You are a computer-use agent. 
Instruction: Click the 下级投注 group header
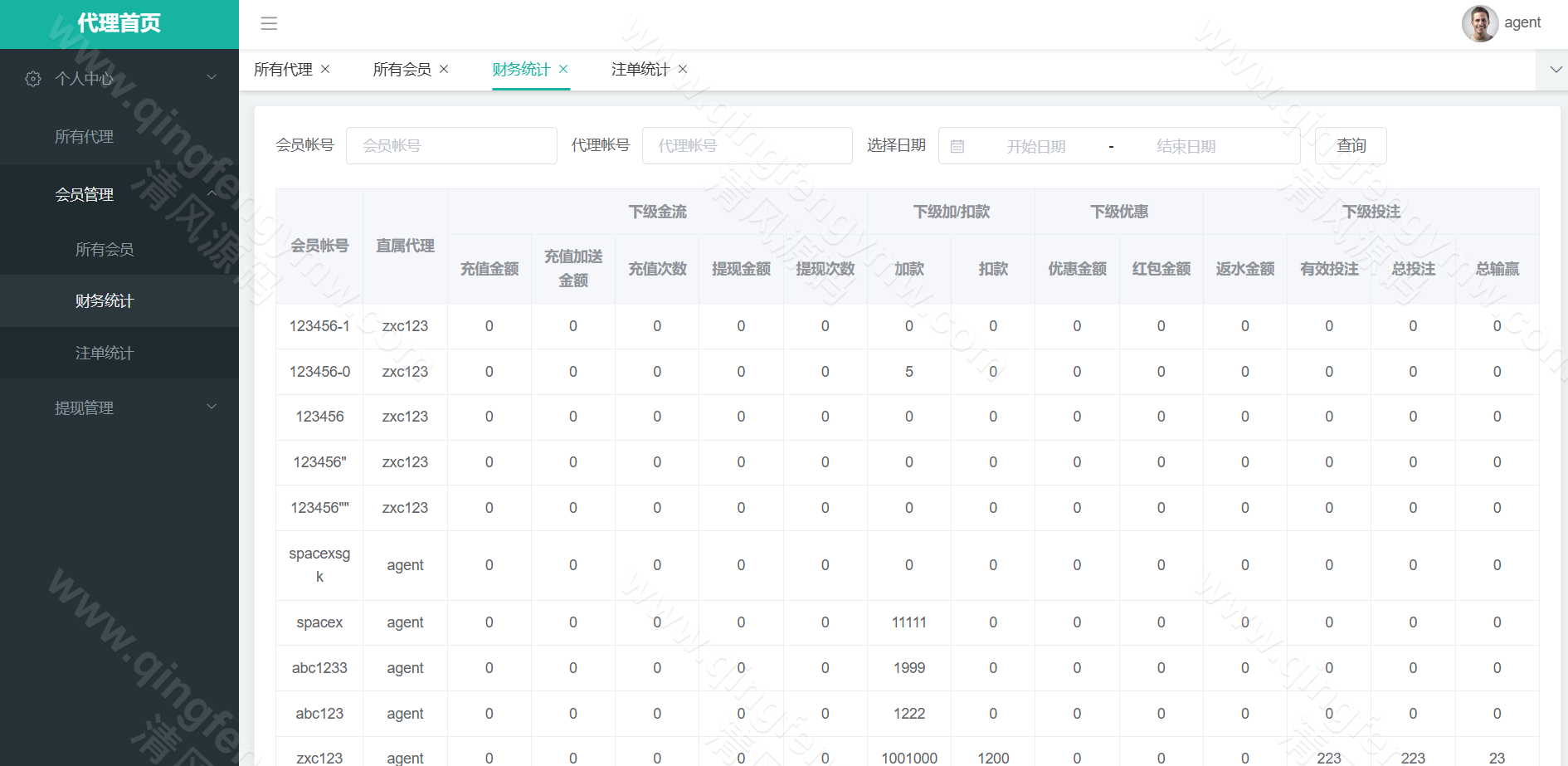(x=1371, y=212)
